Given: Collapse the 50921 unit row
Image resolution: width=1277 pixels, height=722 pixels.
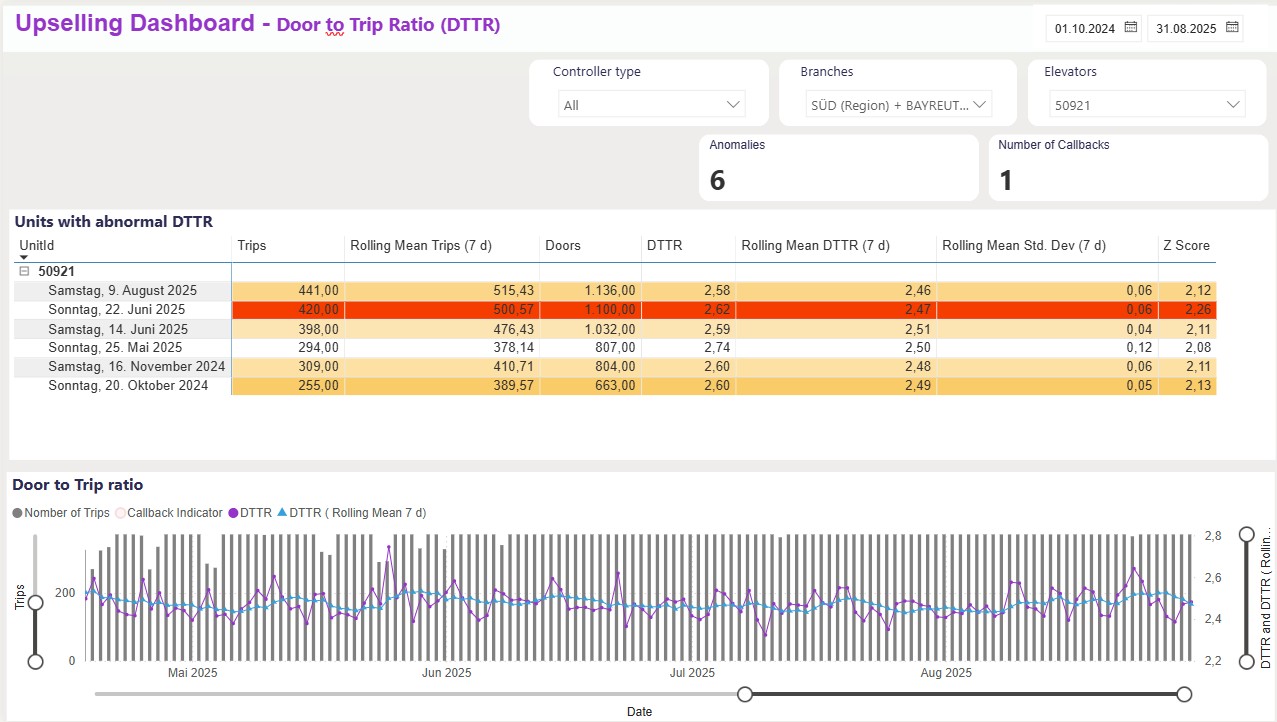Looking at the screenshot, I should coord(24,271).
